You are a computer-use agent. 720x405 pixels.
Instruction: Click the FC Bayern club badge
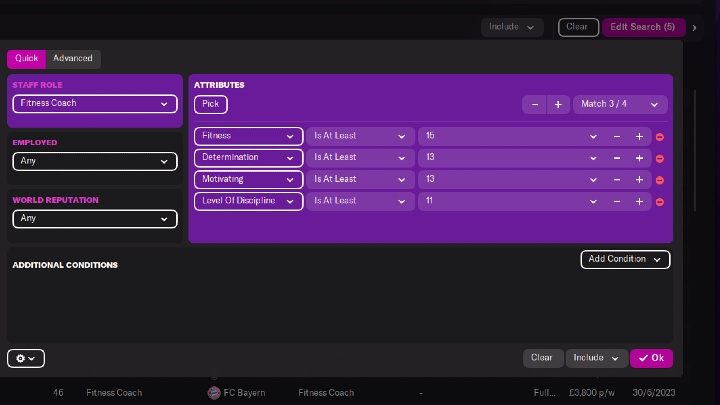tap(213, 393)
